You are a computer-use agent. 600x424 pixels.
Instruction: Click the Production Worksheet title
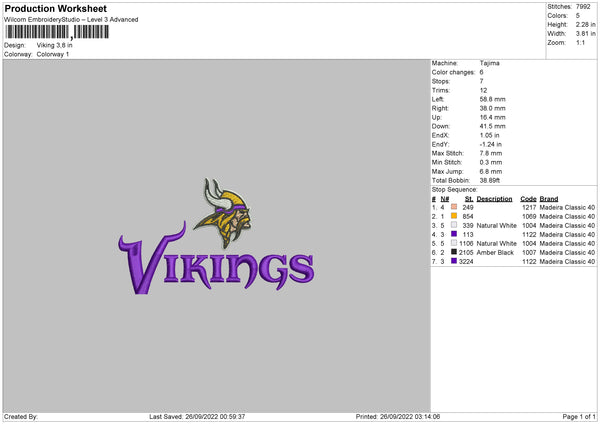pyautogui.click(x=55, y=9)
